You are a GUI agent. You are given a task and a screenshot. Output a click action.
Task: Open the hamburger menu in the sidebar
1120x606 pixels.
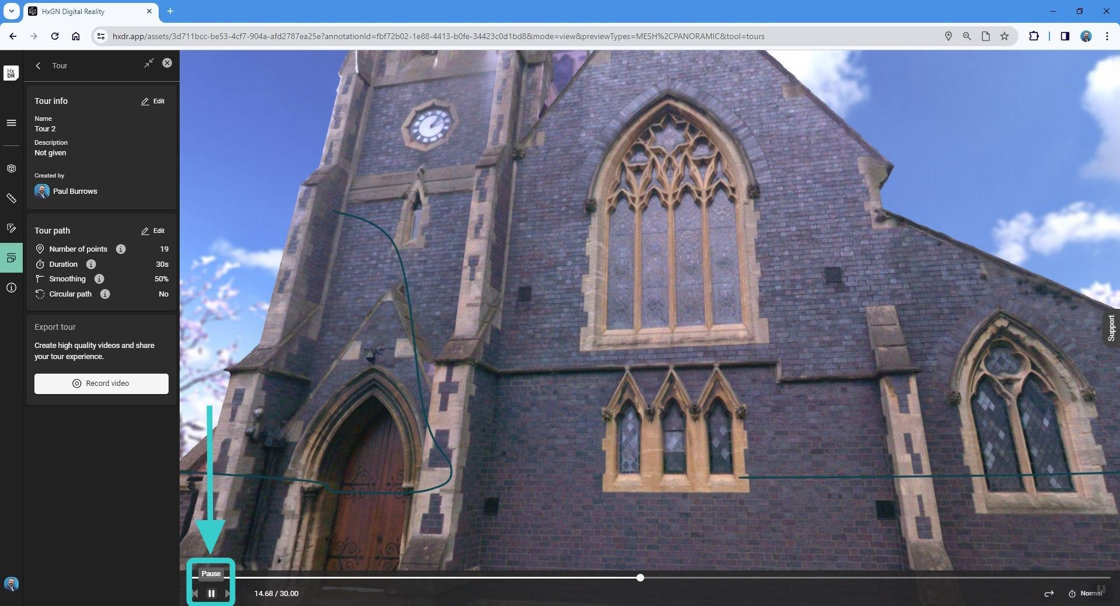tap(11, 123)
